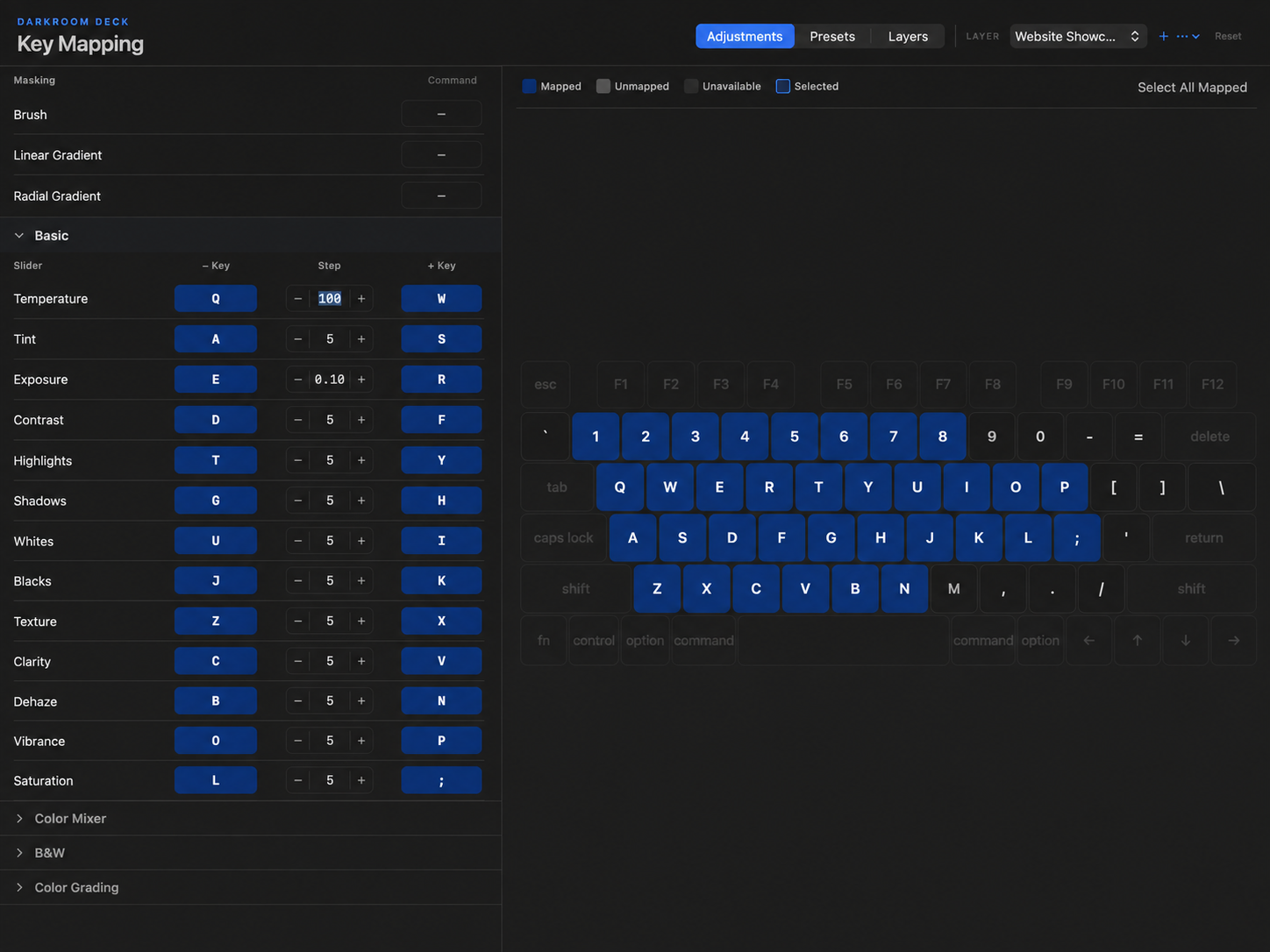
Task: Increase Vibrance step with plus
Action: click(361, 741)
